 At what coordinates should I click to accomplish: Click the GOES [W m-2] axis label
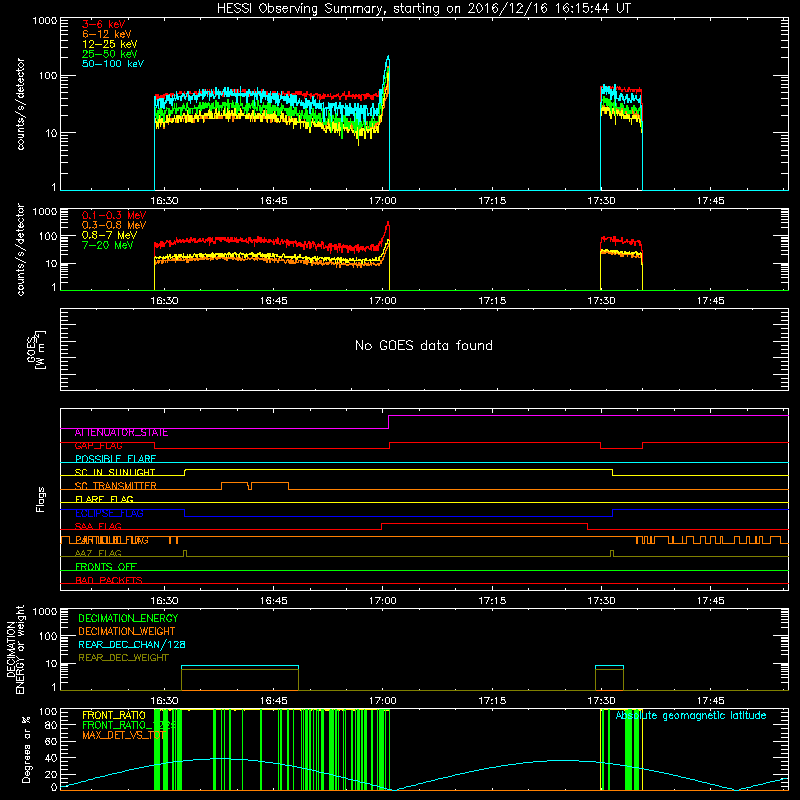coord(36,349)
